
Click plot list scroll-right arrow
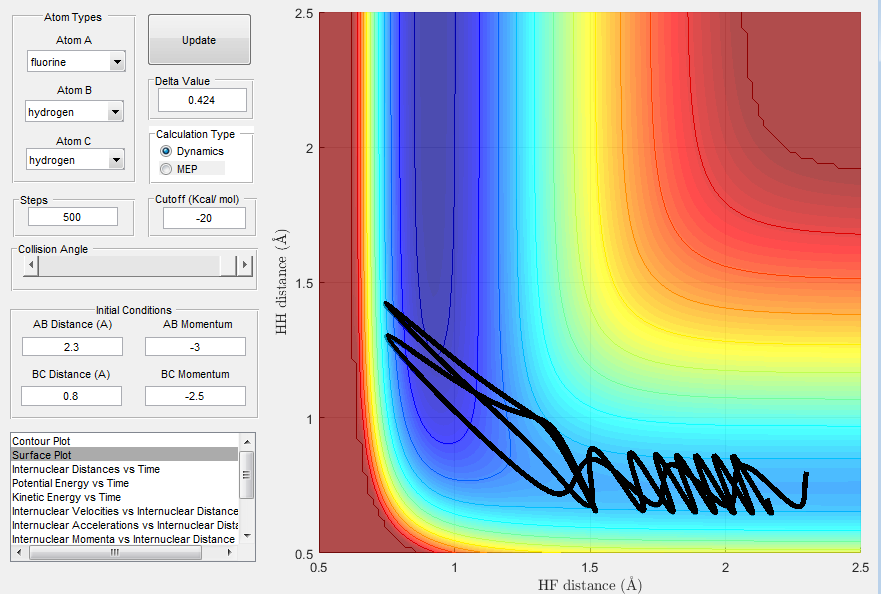tap(230, 552)
